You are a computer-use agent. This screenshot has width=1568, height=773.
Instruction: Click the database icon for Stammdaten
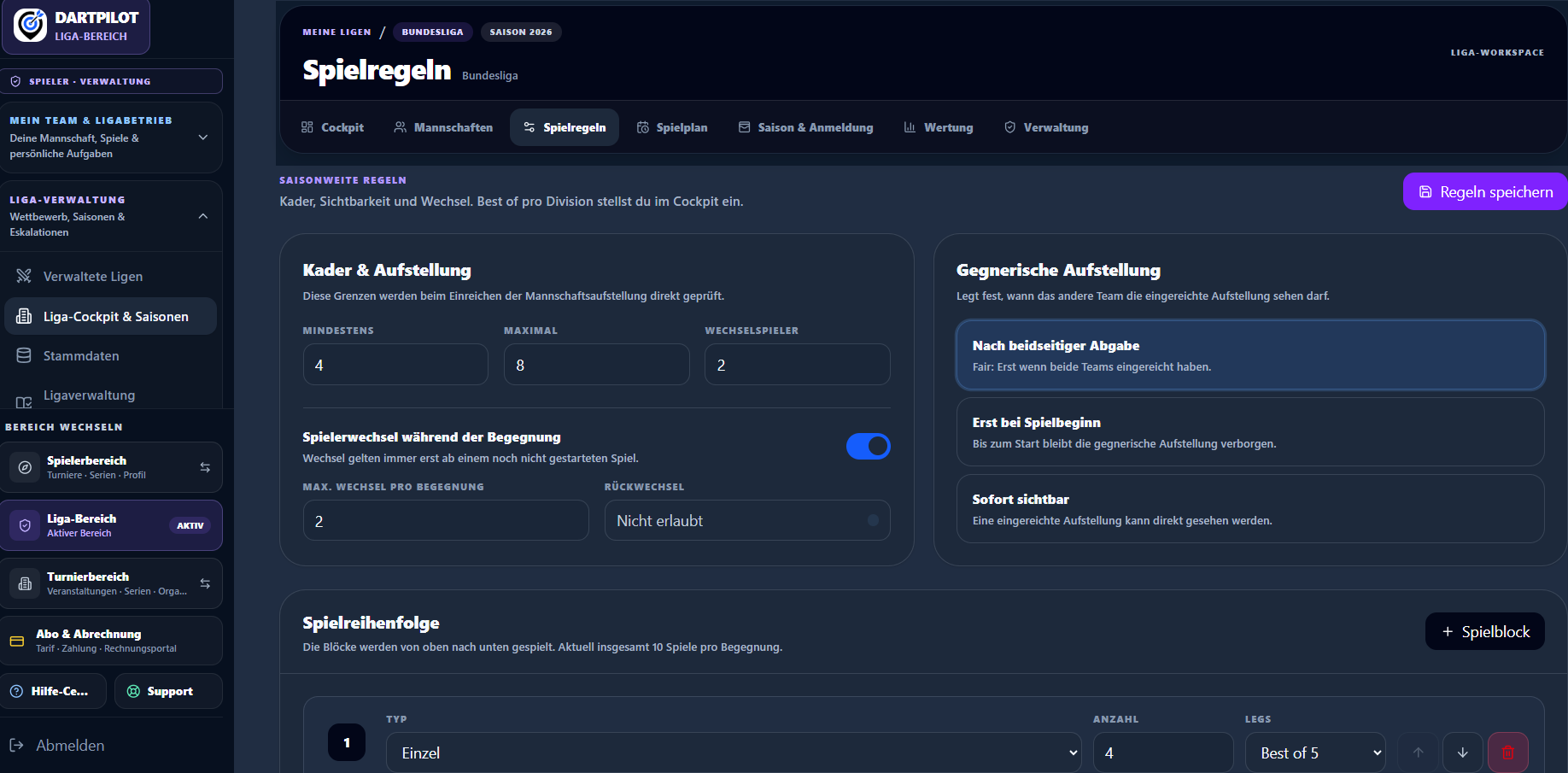[24, 355]
